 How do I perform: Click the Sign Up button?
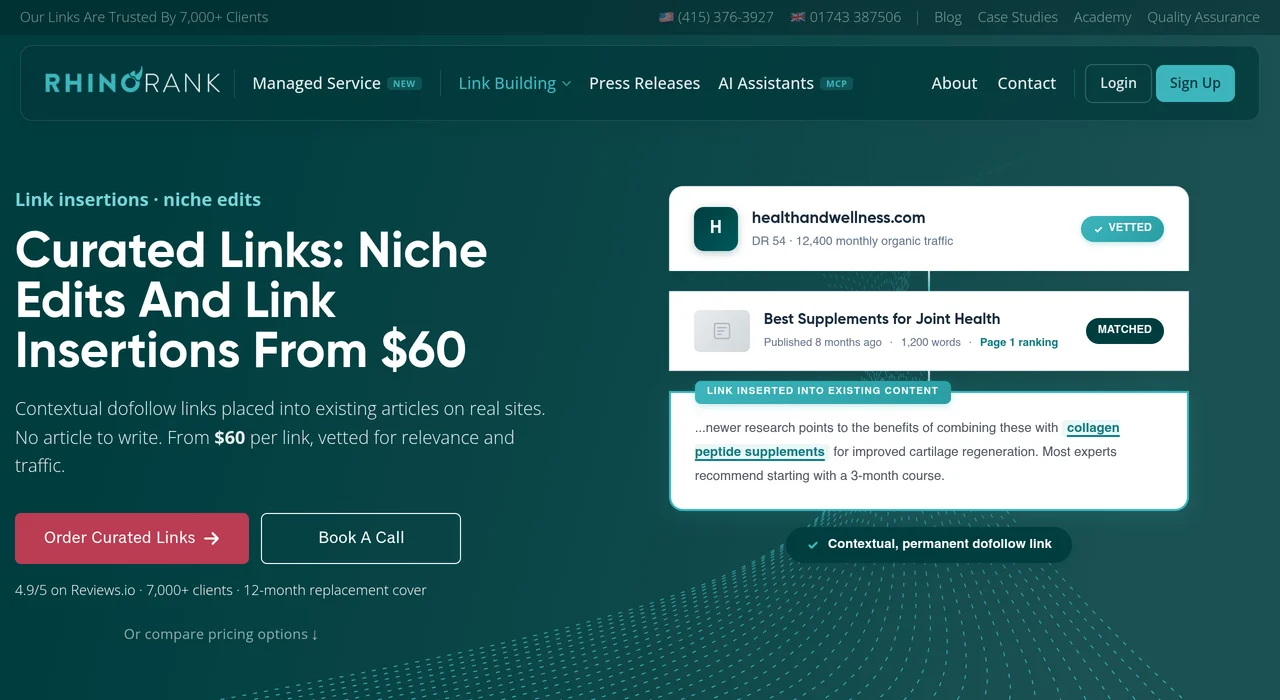[x=1195, y=83]
